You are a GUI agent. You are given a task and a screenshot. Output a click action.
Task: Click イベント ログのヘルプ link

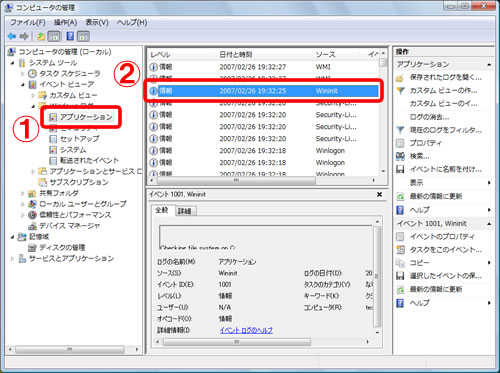coord(246,330)
